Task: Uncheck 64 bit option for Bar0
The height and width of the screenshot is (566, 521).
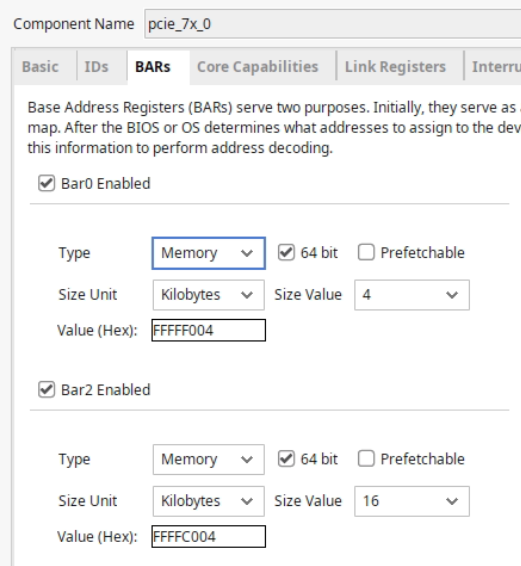Action: pyautogui.click(x=286, y=252)
